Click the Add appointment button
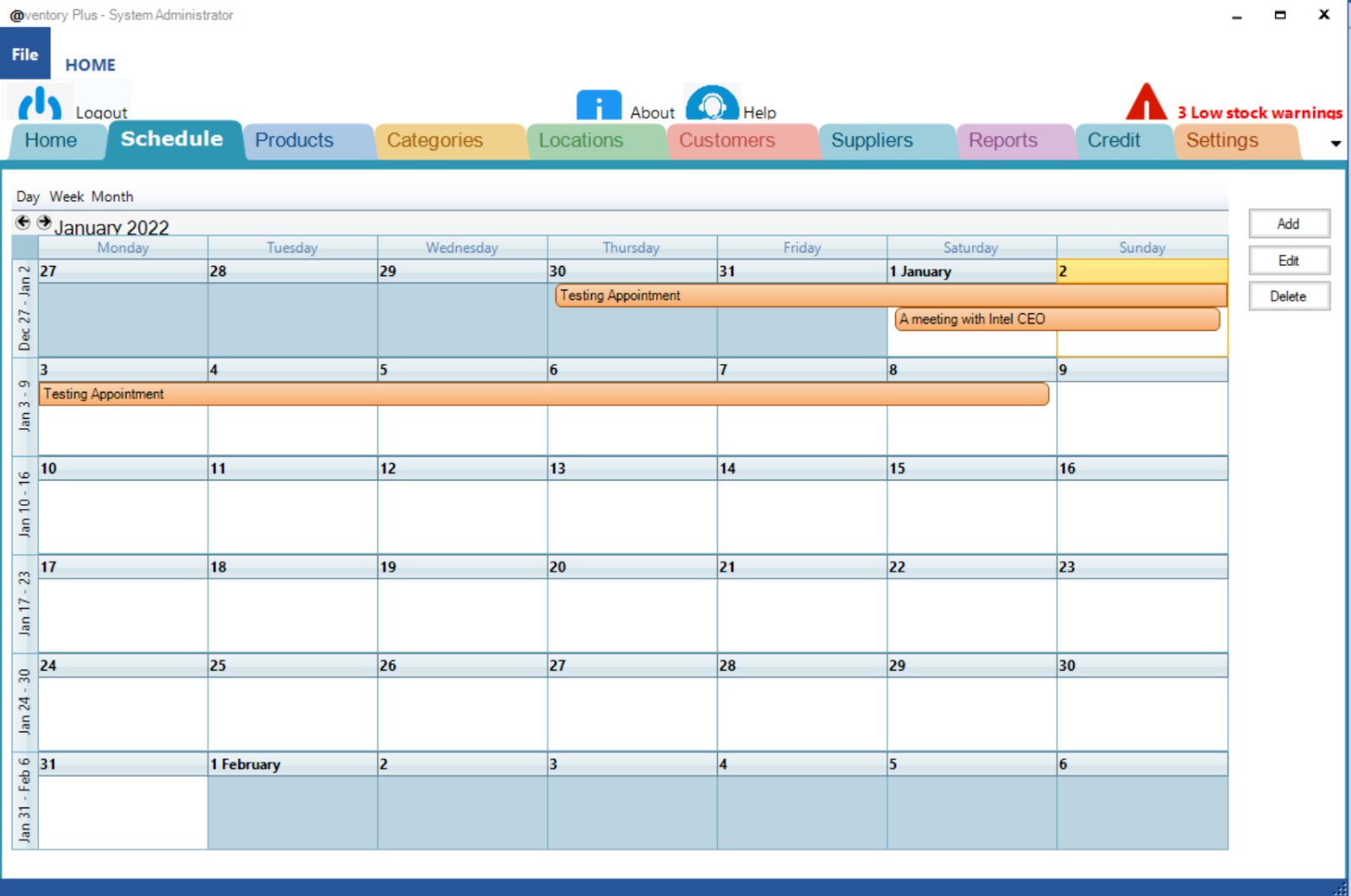 (1289, 224)
